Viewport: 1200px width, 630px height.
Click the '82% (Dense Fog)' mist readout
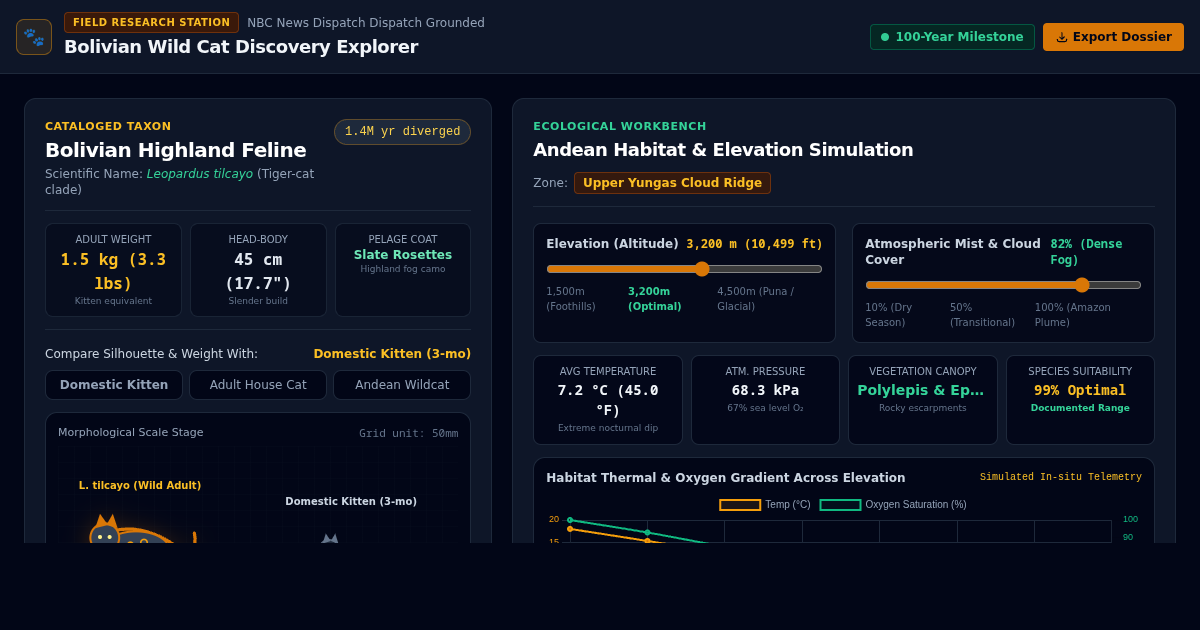tap(1086, 252)
